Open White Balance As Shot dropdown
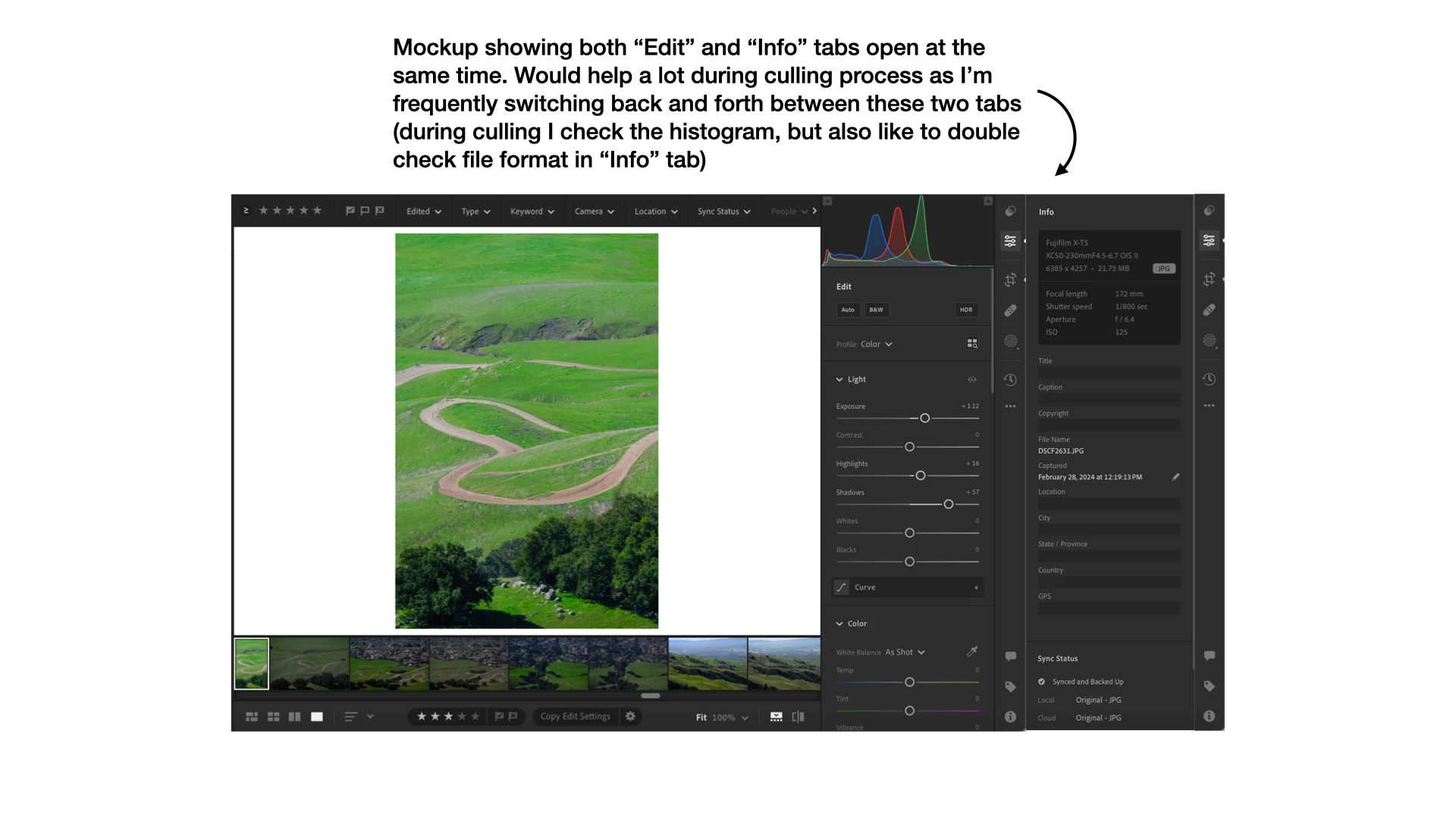This screenshot has height=819, width=1456. click(905, 652)
